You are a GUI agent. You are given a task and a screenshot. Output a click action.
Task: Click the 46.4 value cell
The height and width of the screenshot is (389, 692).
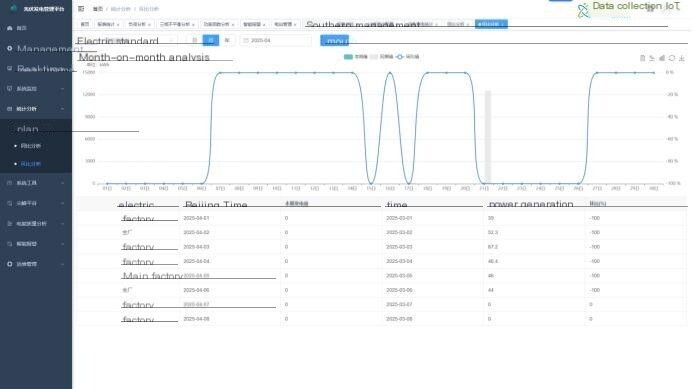coord(493,261)
